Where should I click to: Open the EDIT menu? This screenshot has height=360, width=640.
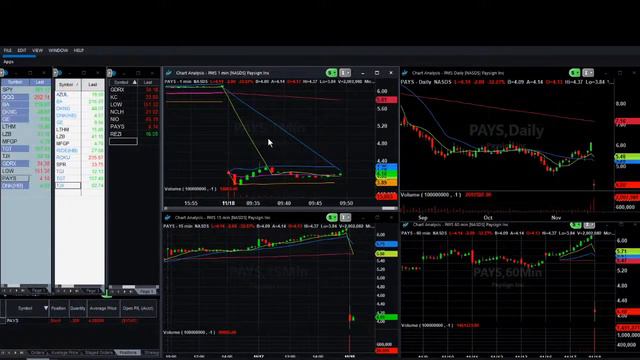[x=22, y=51]
